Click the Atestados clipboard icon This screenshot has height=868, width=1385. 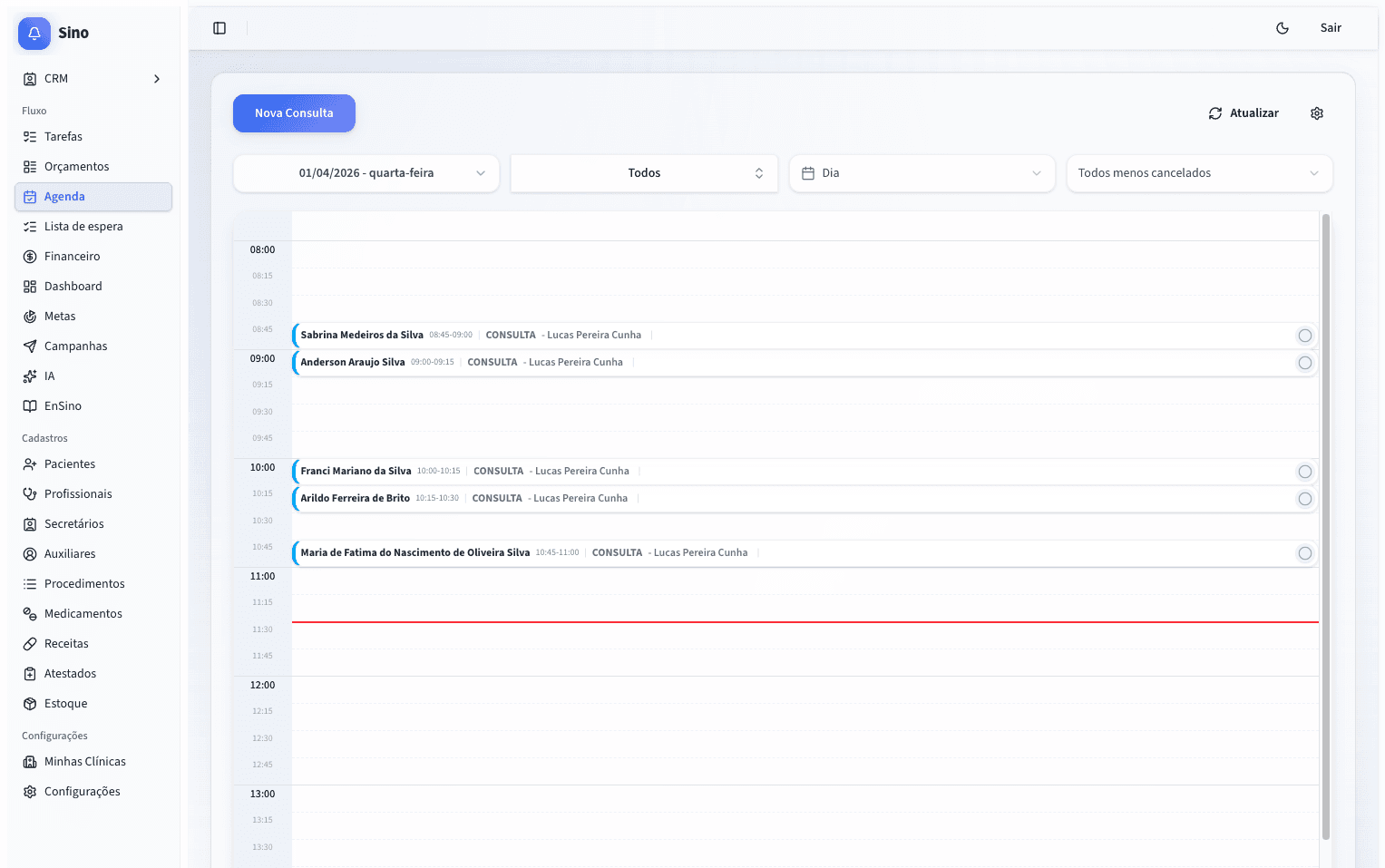coord(30,674)
